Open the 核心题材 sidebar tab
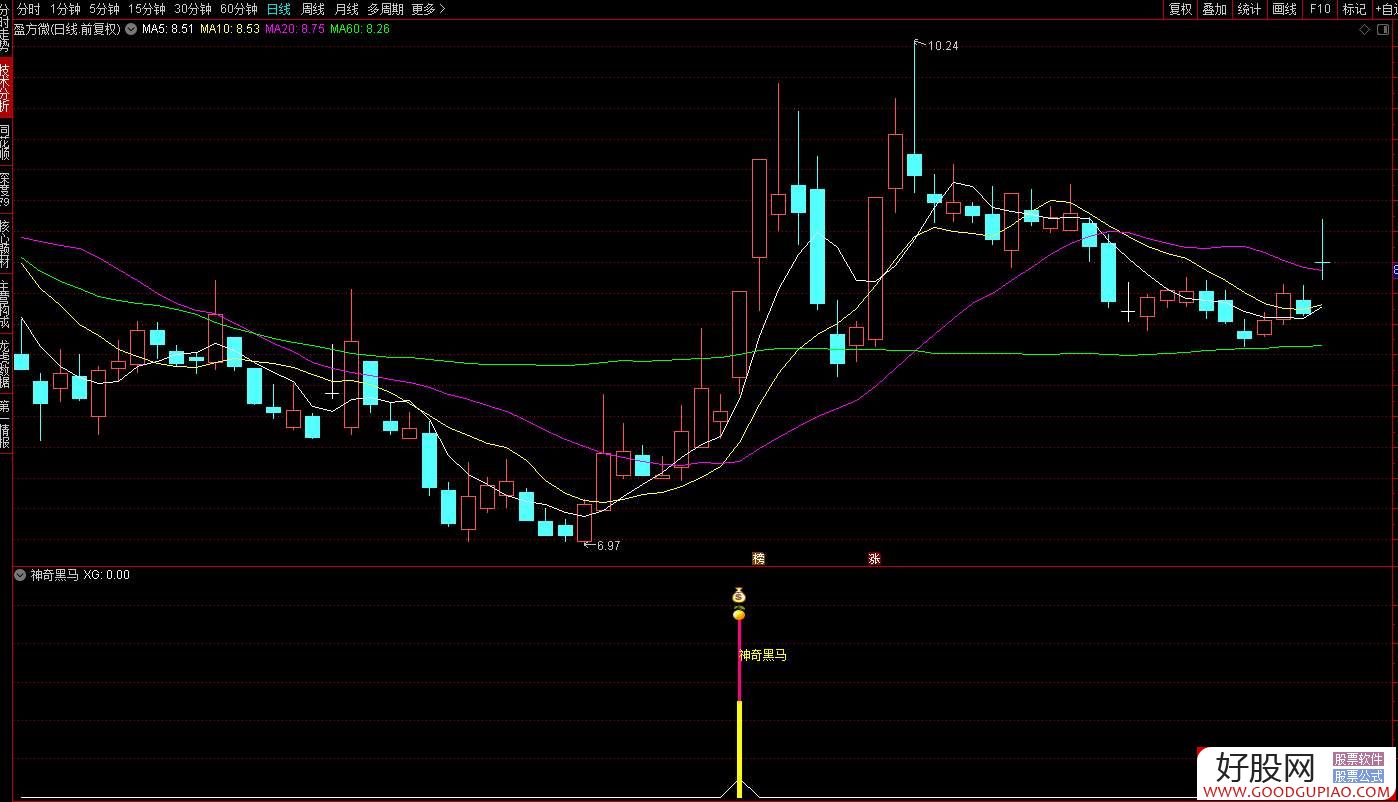The height and width of the screenshot is (802, 1398). pos(5,244)
